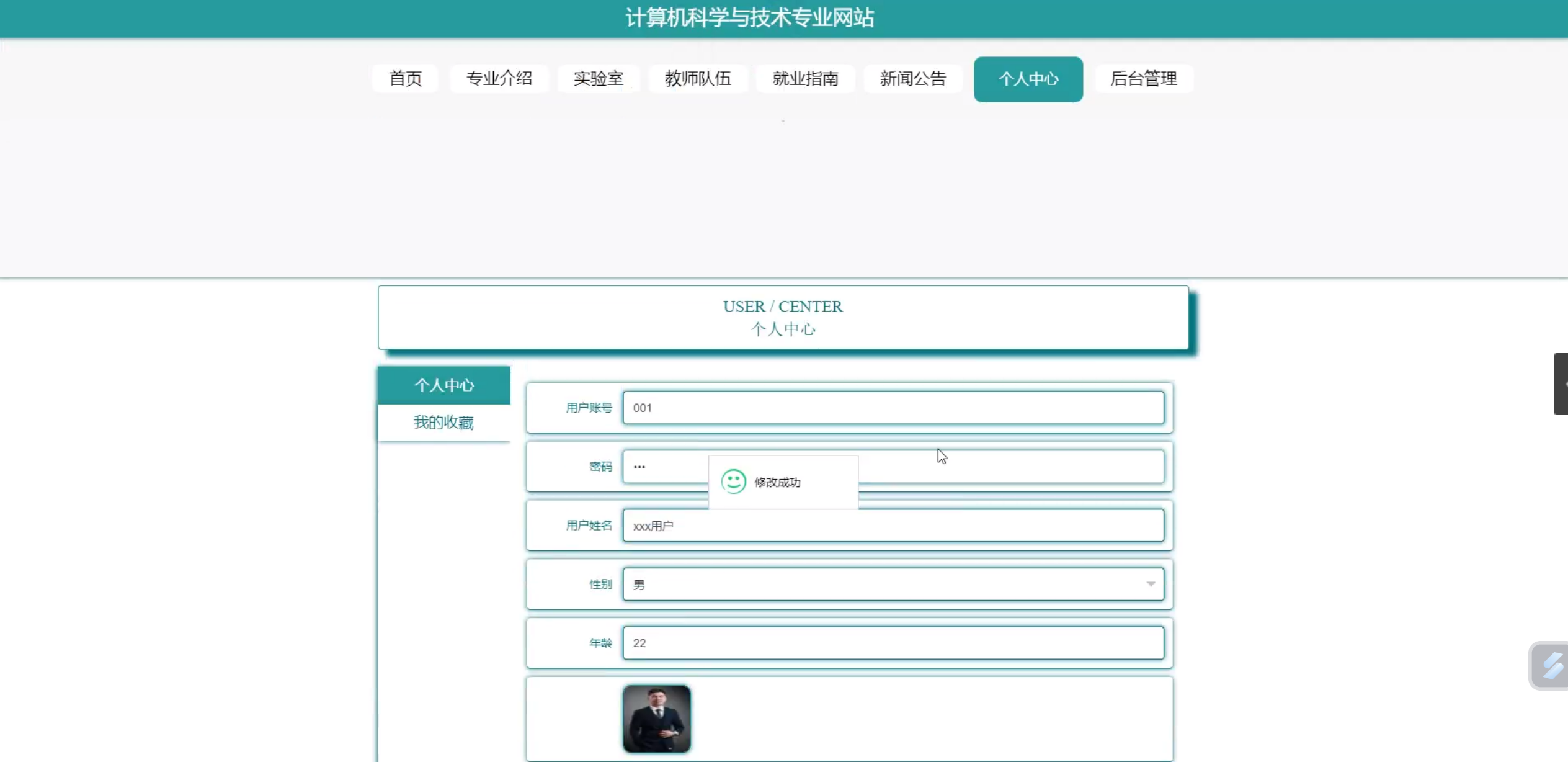
Task: Open 我的收藏 in left sidebar
Action: click(x=444, y=423)
